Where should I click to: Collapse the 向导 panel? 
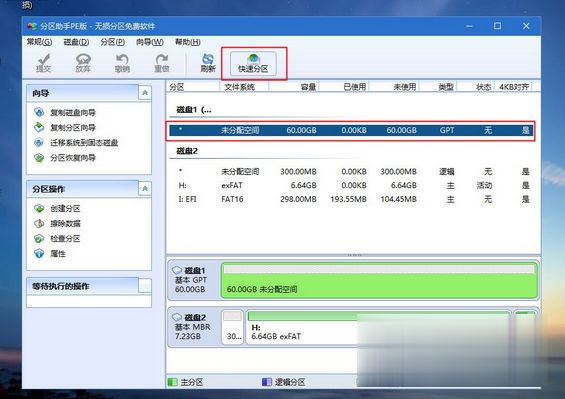pos(145,93)
